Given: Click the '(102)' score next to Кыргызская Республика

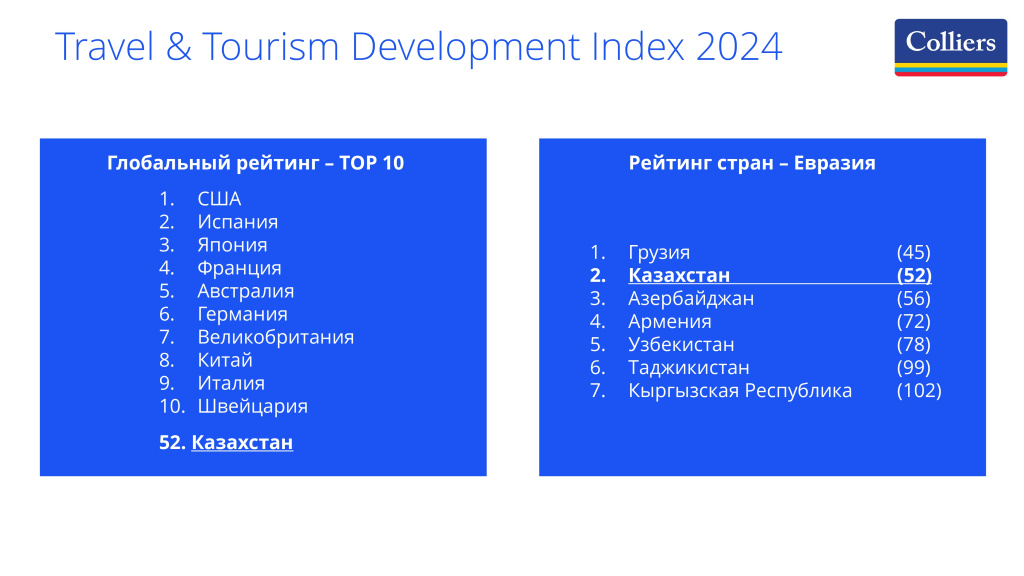Looking at the screenshot, I should tap(921, 390).
